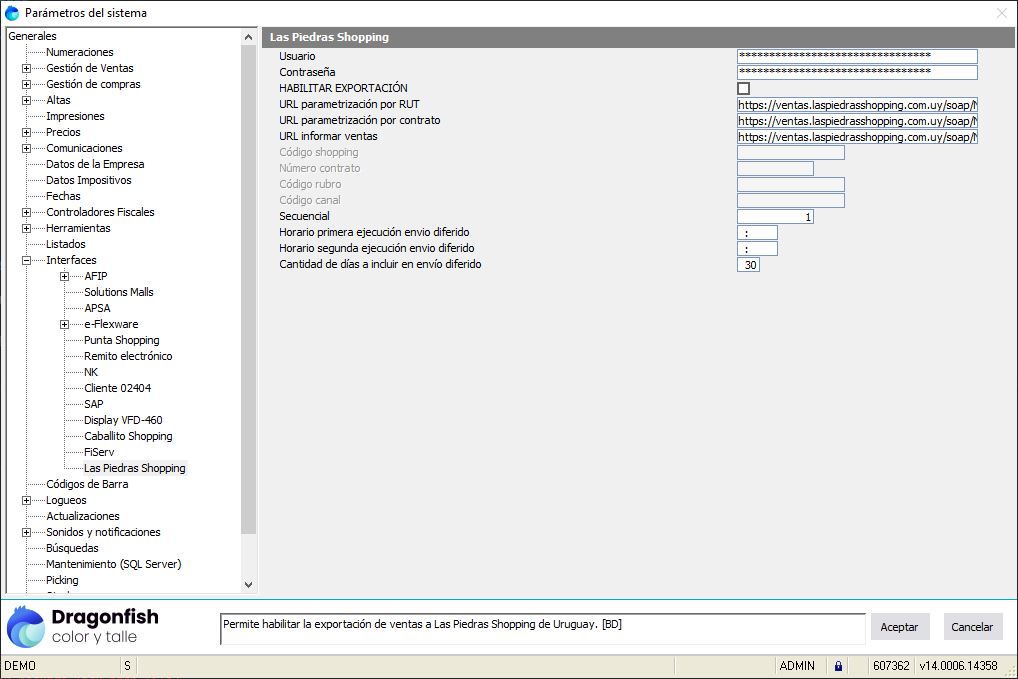1018x679 pixels.
Task: Select Cliente 02404 item
Action: pyautogui.click(x=118, y=388)
